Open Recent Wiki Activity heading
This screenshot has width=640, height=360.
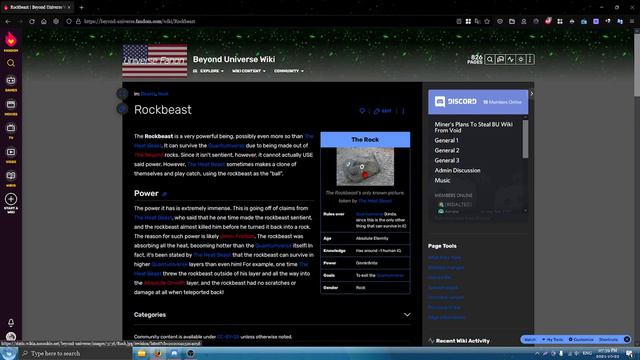pyautogui.click(x=462, y=341)
